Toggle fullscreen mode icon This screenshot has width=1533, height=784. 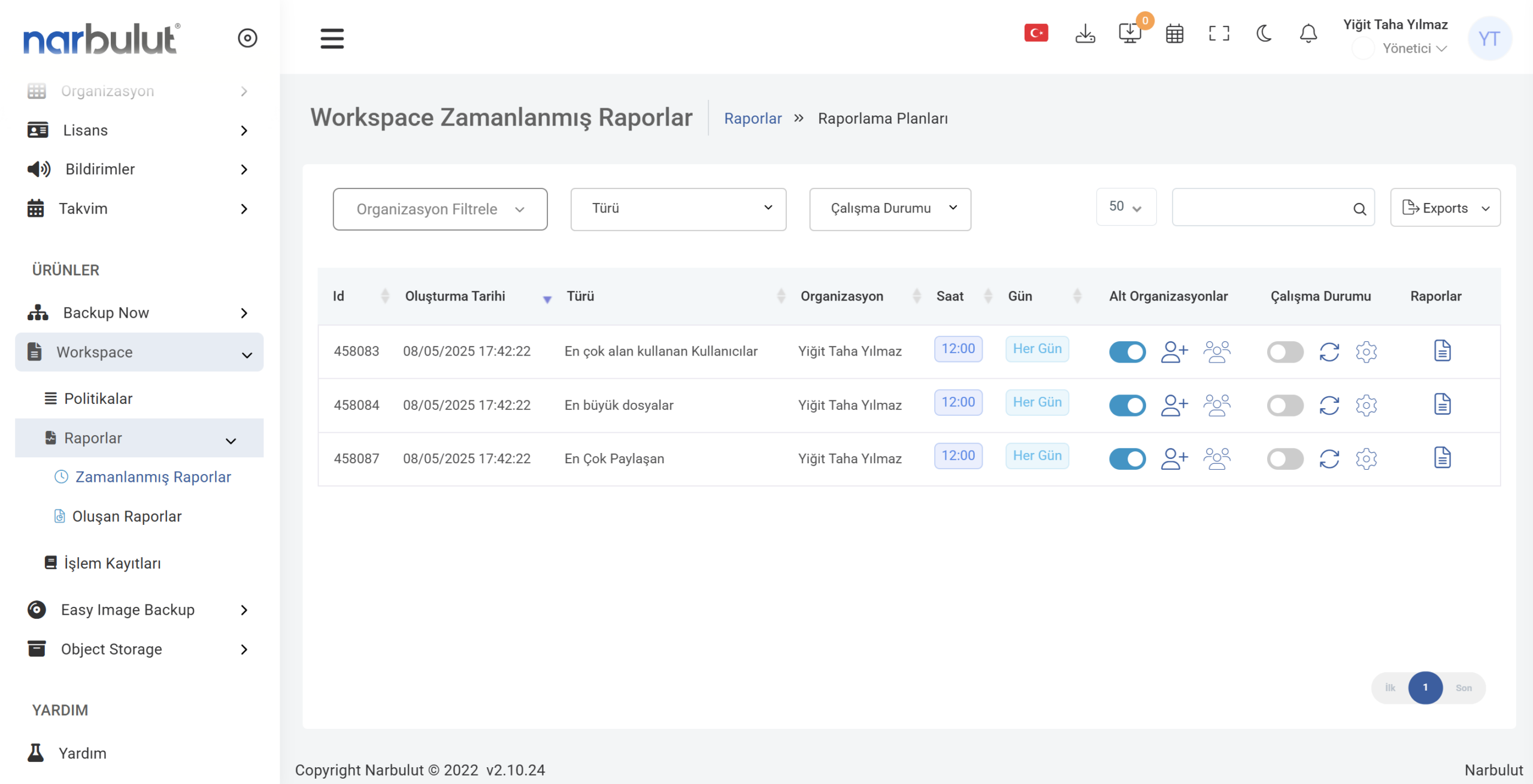[x=1219, y=34]
